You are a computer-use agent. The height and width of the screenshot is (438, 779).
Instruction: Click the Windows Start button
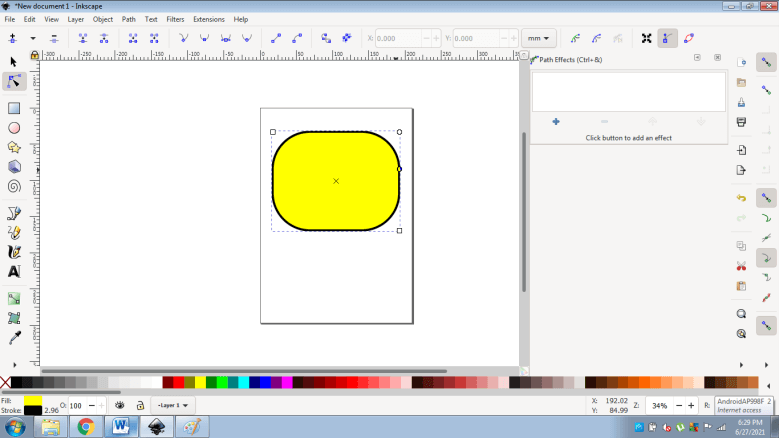point(15,427)
